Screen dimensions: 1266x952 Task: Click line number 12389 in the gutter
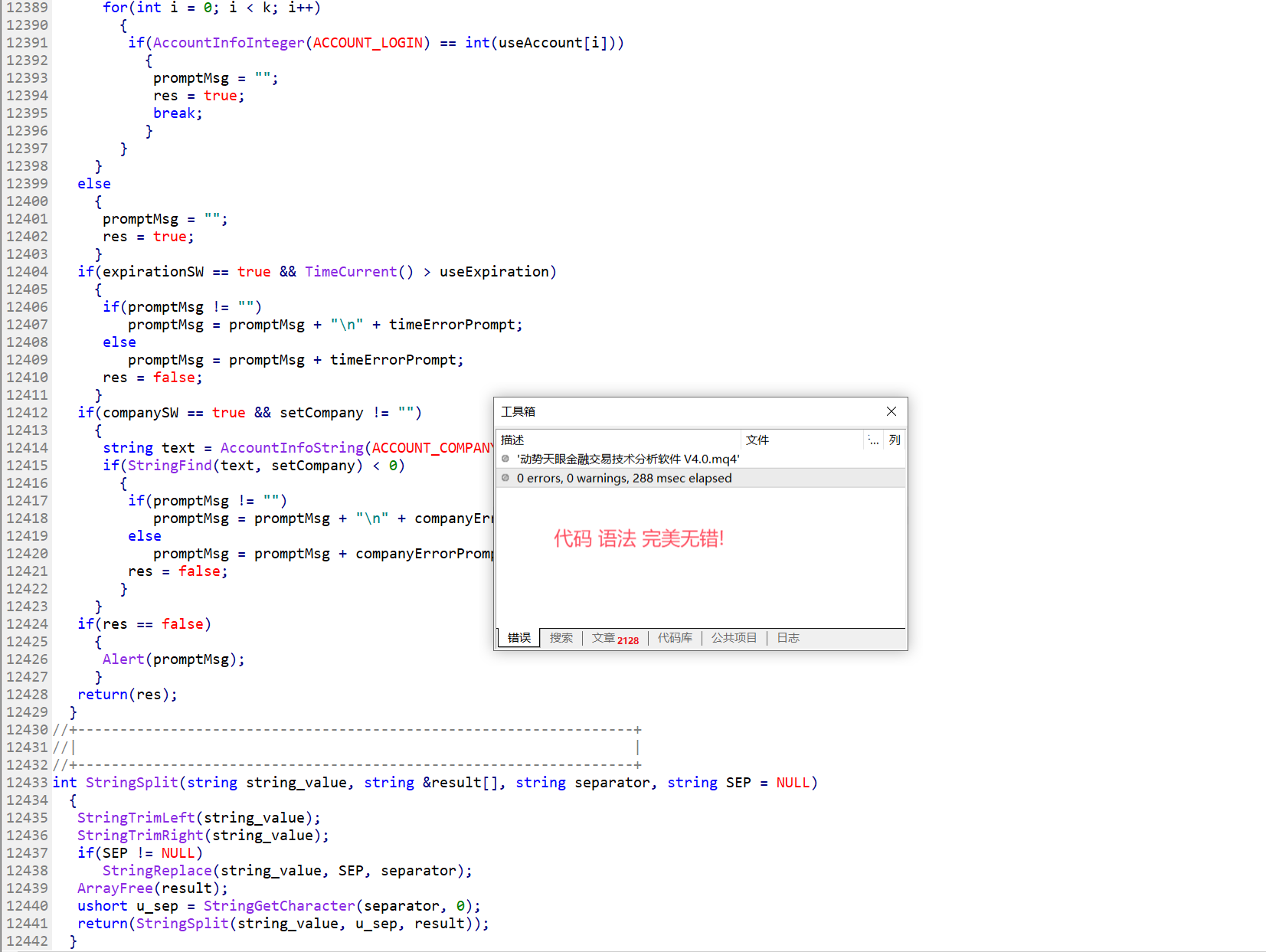pos(27,8)
